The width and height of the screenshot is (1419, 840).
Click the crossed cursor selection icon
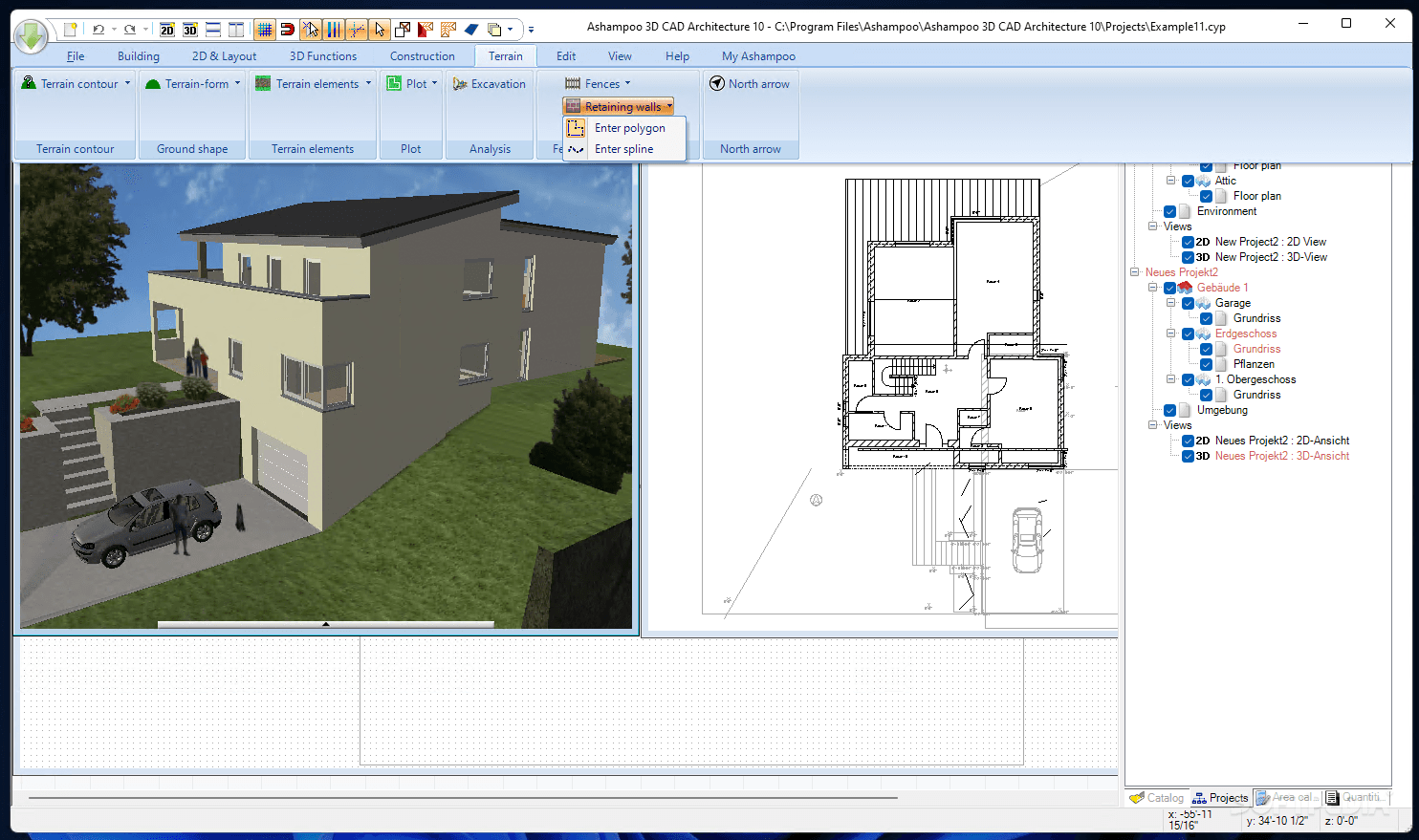click(311, 30)
